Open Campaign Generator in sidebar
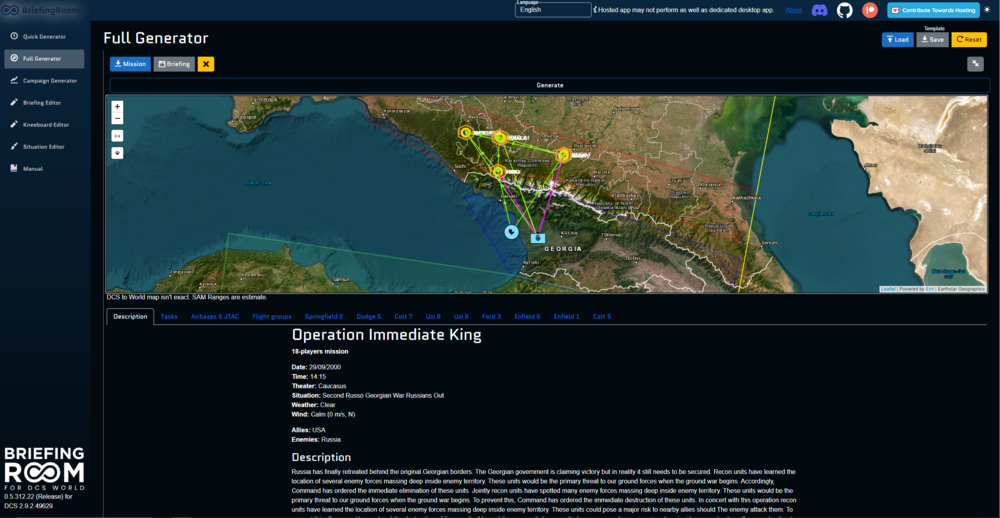 [x=44, y=80]
